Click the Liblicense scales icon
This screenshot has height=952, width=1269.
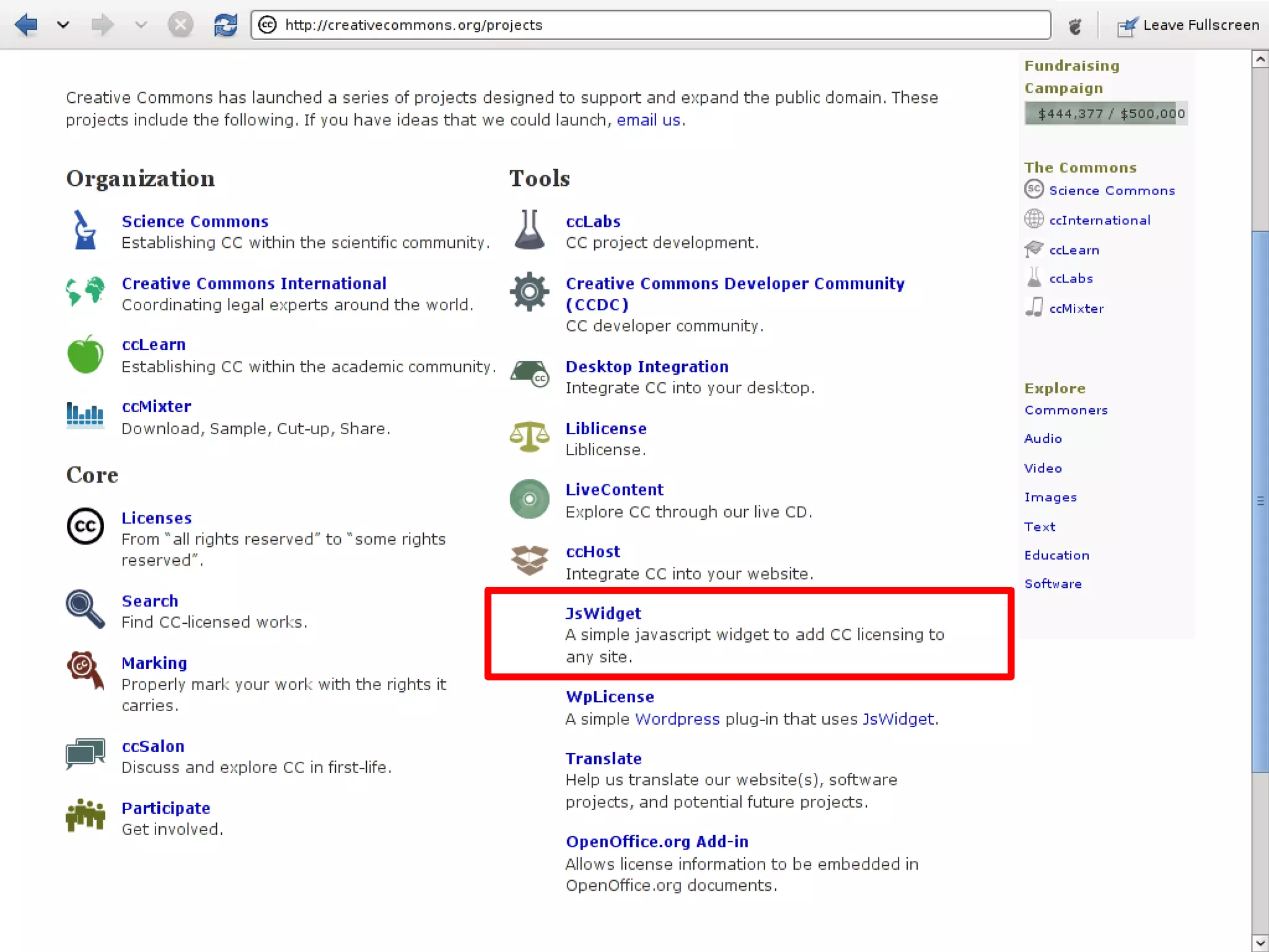tap(530, 437)
